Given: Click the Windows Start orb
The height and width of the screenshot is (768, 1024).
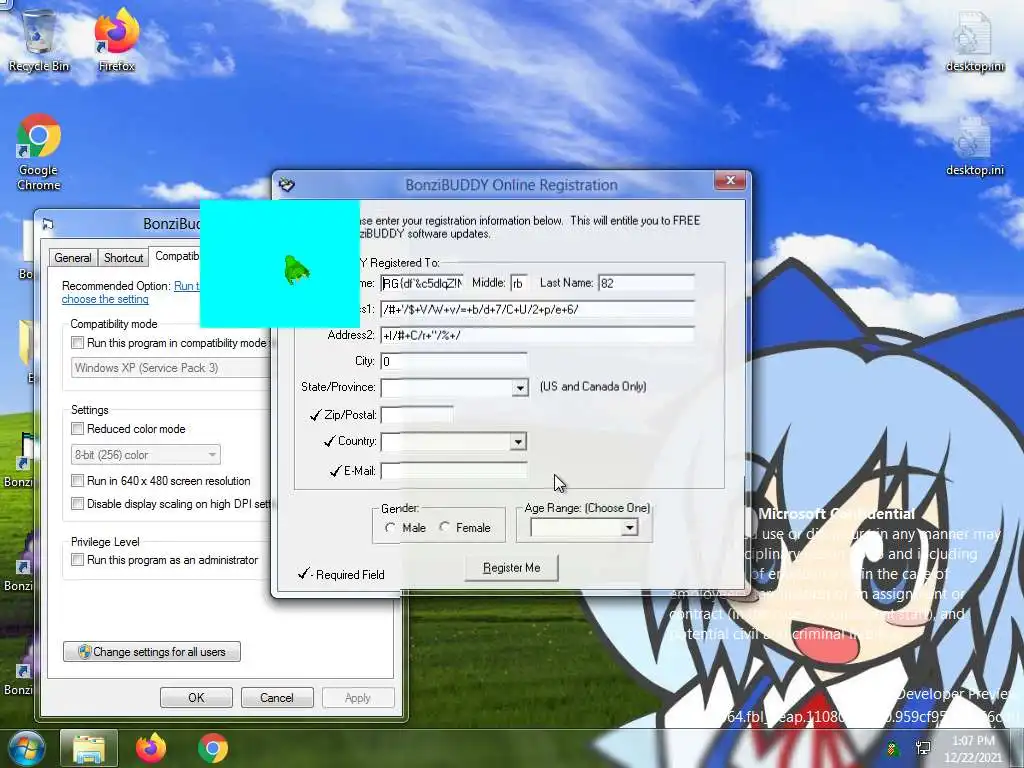Looking at the screenshot, I should click(x=25, y=748).
